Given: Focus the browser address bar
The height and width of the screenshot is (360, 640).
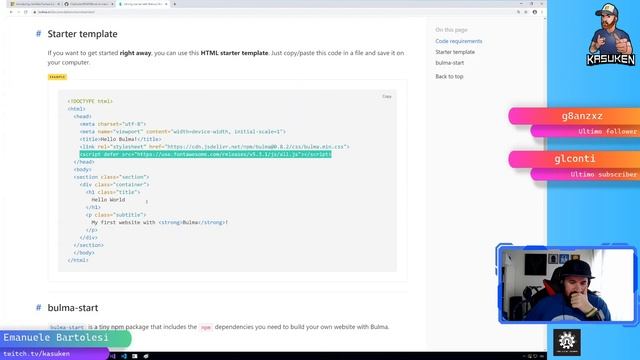Looking at the screenshot, I should click(269, 12).
